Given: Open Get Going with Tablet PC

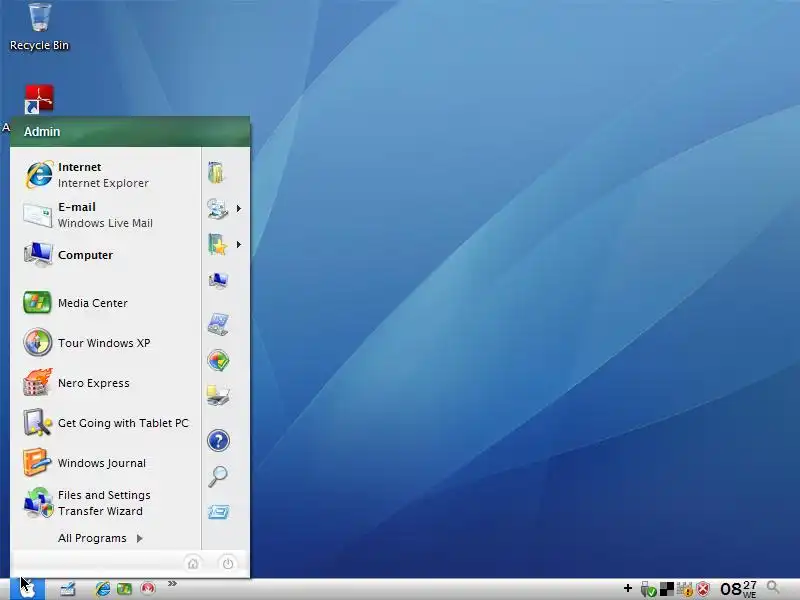Looking at the screenshot, I should (106, 423).
